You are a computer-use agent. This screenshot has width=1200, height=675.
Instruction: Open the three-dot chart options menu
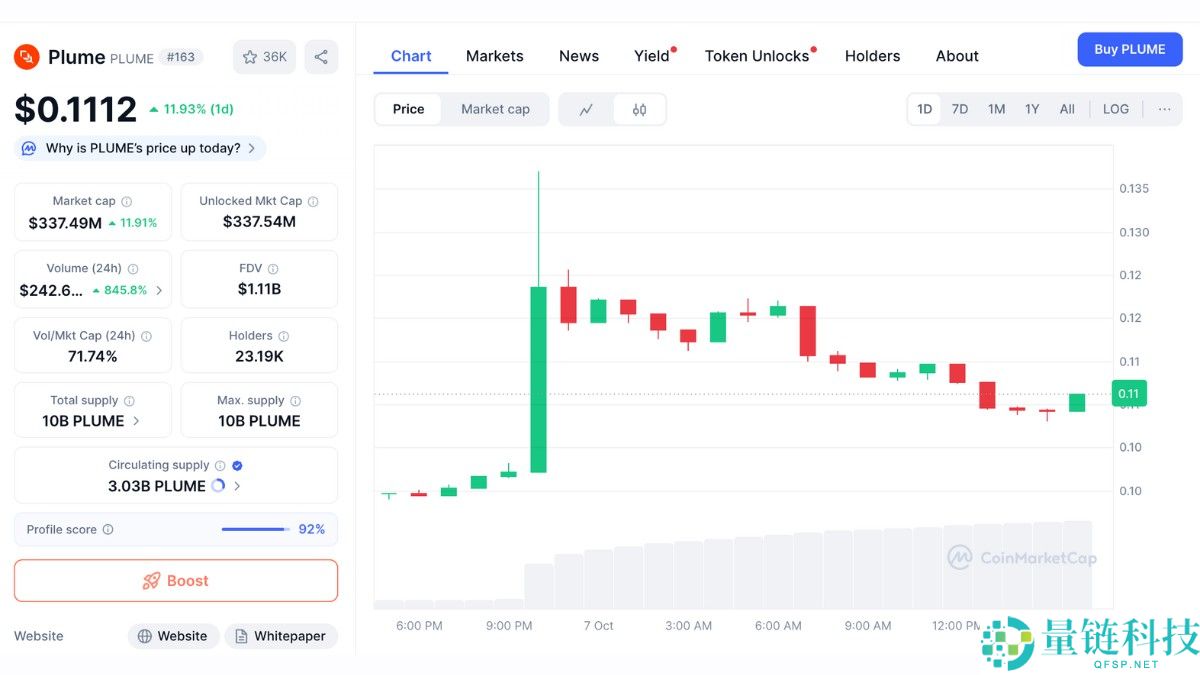[1164, 109]
